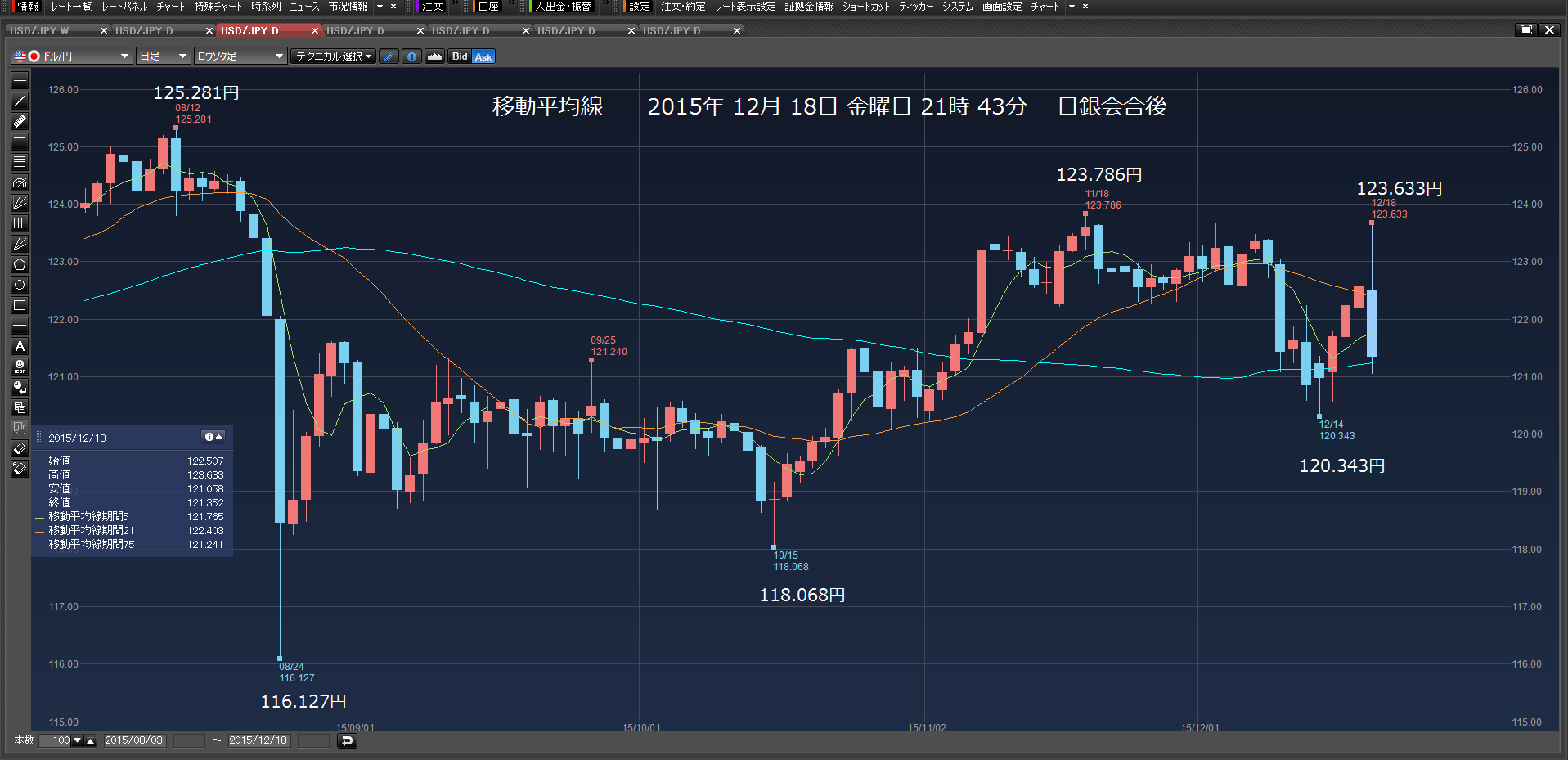Select the pentagon shape tool
The width and height of the screenshot is (1568, 760).
(20, 264)
